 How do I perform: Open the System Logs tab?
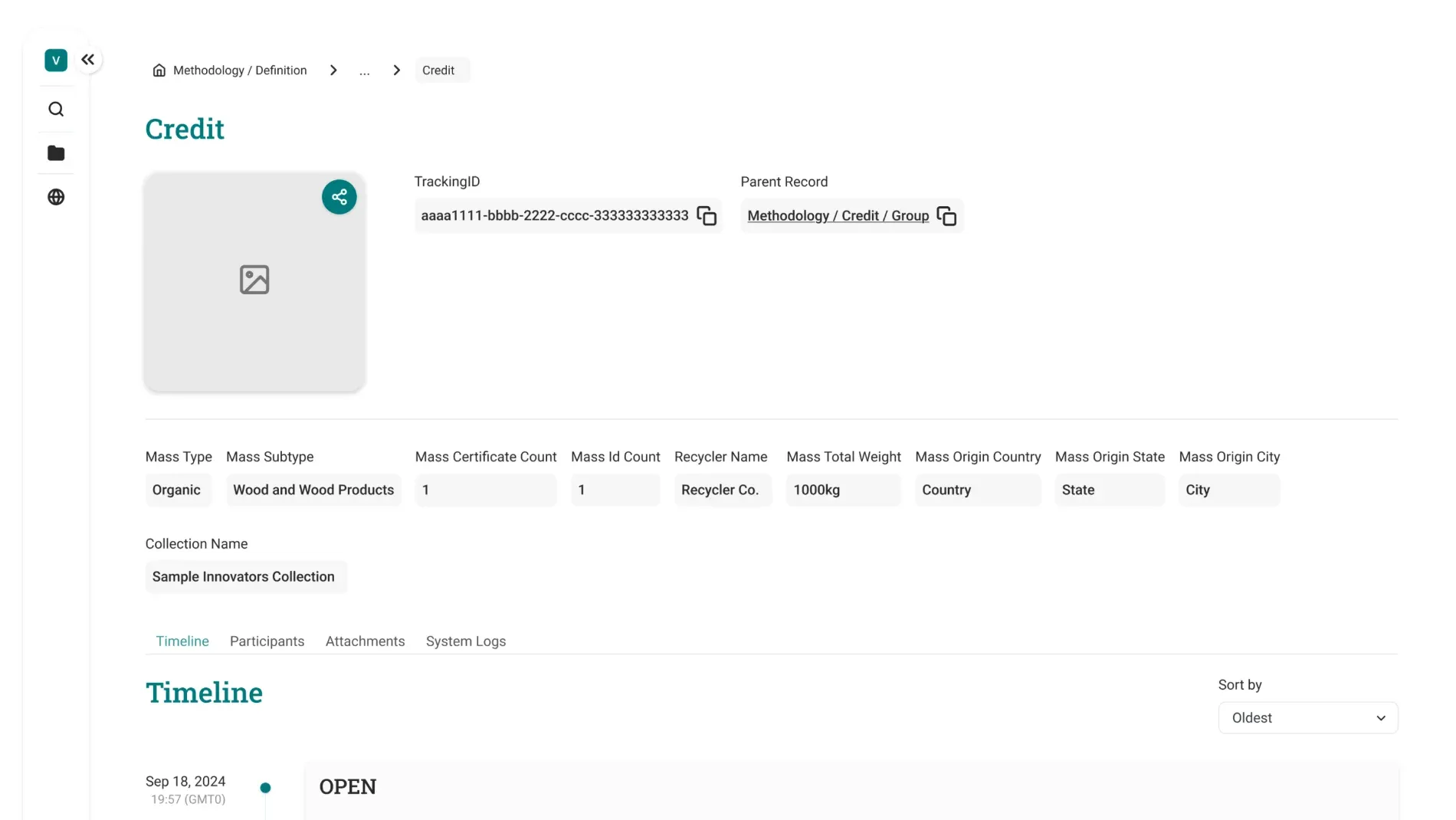pos(466,641)
